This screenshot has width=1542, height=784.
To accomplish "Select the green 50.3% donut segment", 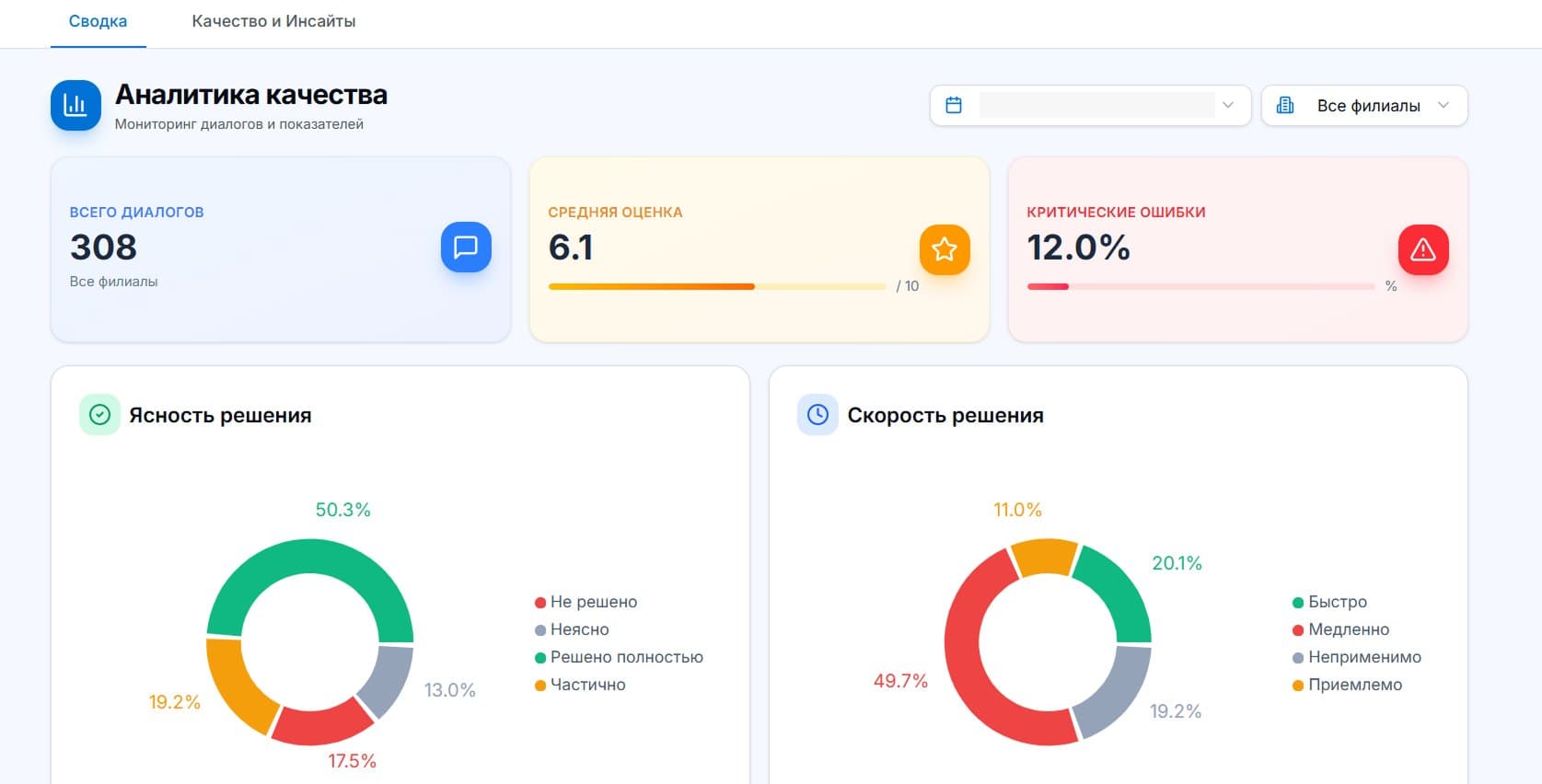I will coord(310,557).
